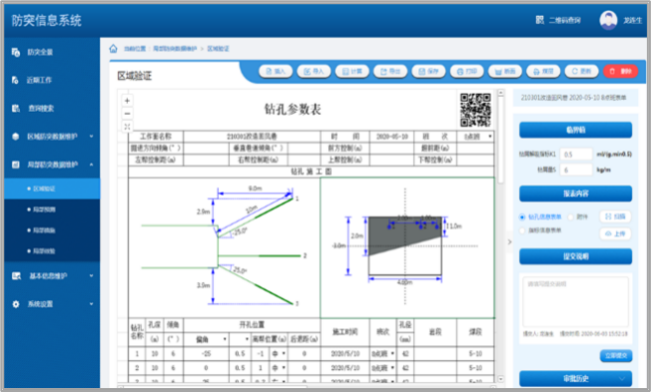Screen dimensions: 651x392
Task: Select the 钻孔信息表单 radio option
Action: 522,217
